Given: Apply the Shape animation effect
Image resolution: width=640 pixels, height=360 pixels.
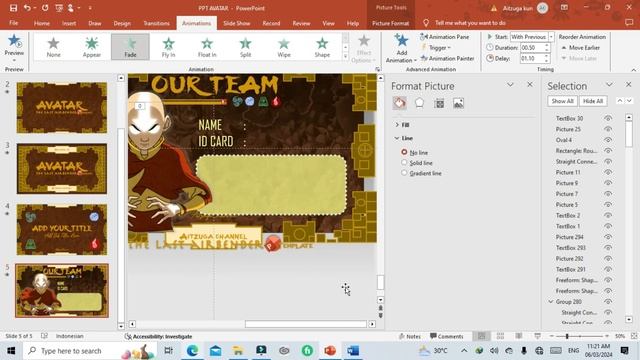Looking at the screenshot, I should (x=322, y=47).
